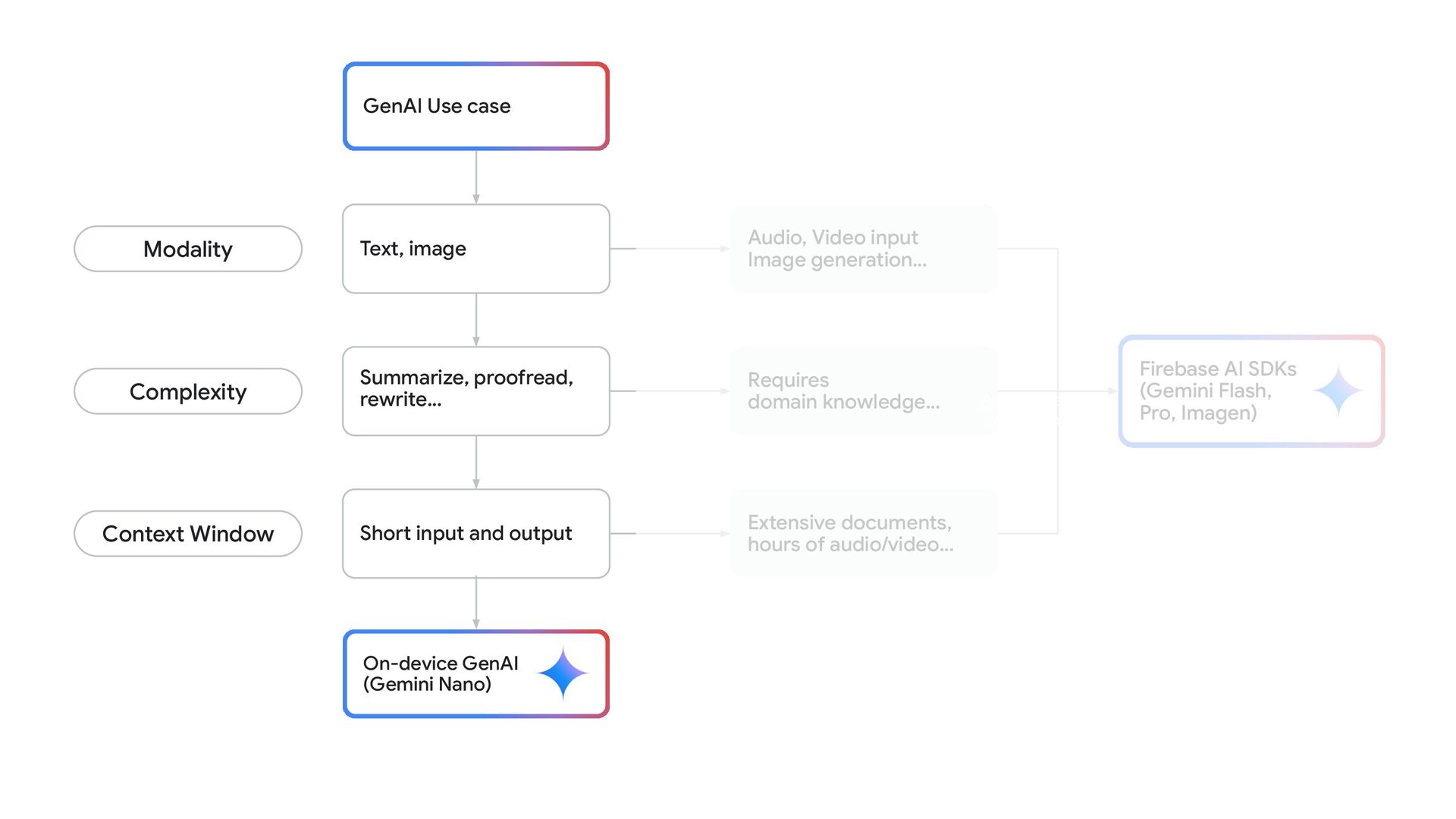
Task: Click the Gemini sparkle icon beside On-device GenAI
Action: click(563, 673)
